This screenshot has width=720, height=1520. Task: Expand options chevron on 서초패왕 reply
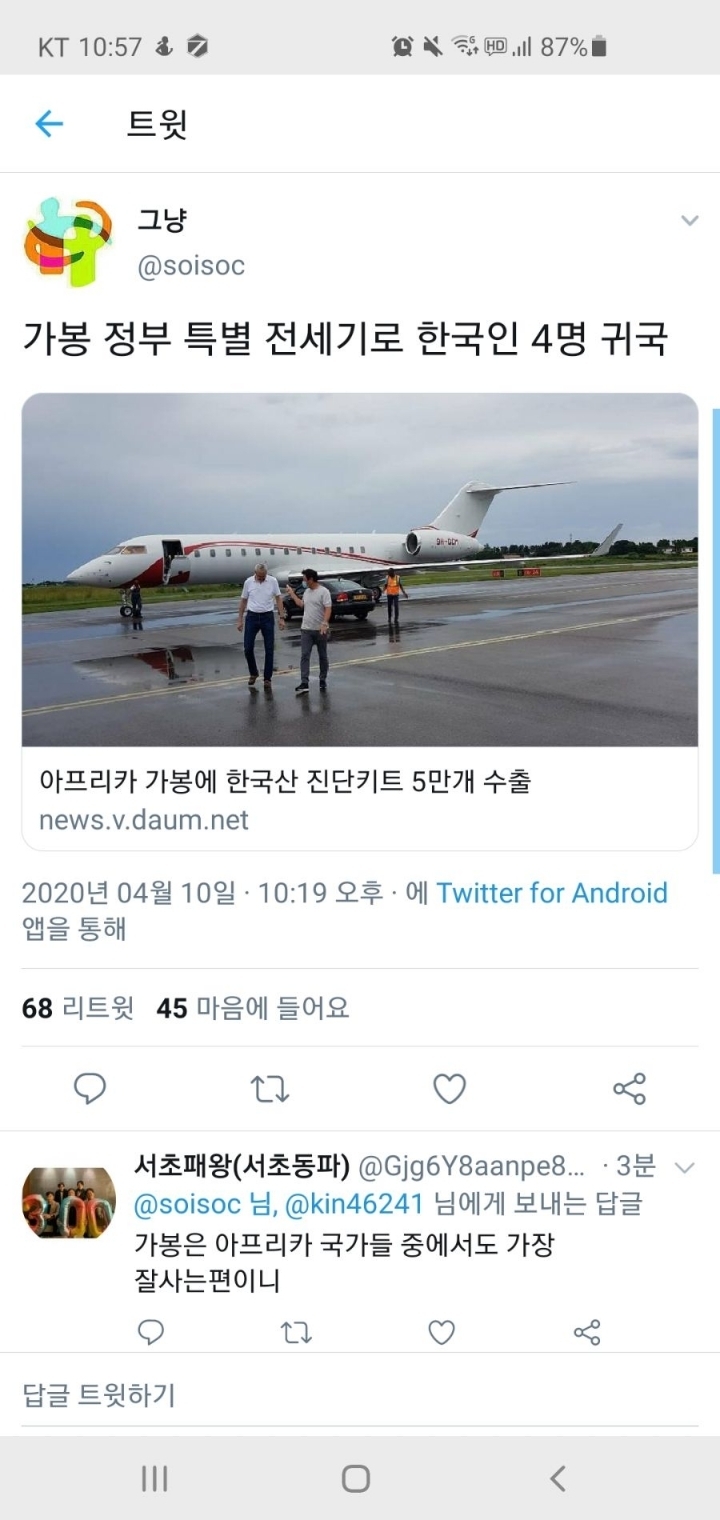[x=685, y=1167]
